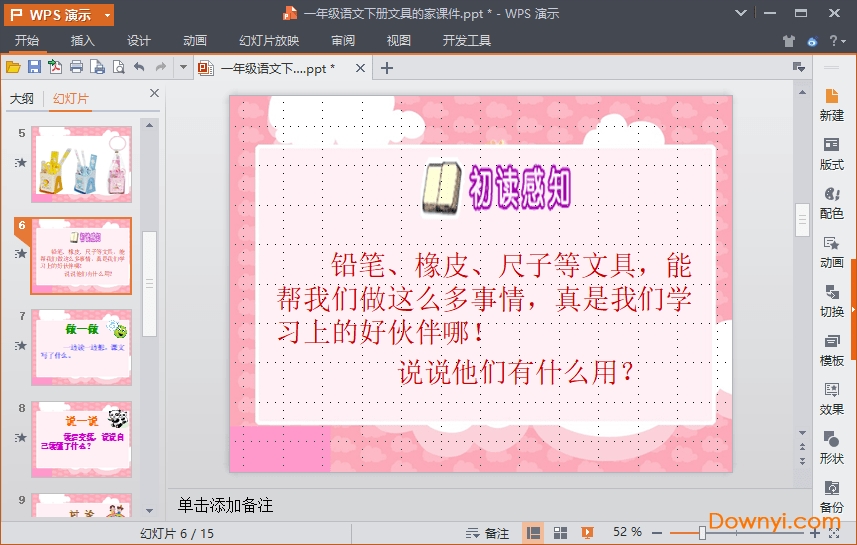Click the 新建 new slide icon
The width and height of the screenshot is (857, 545).
point(831,105)
